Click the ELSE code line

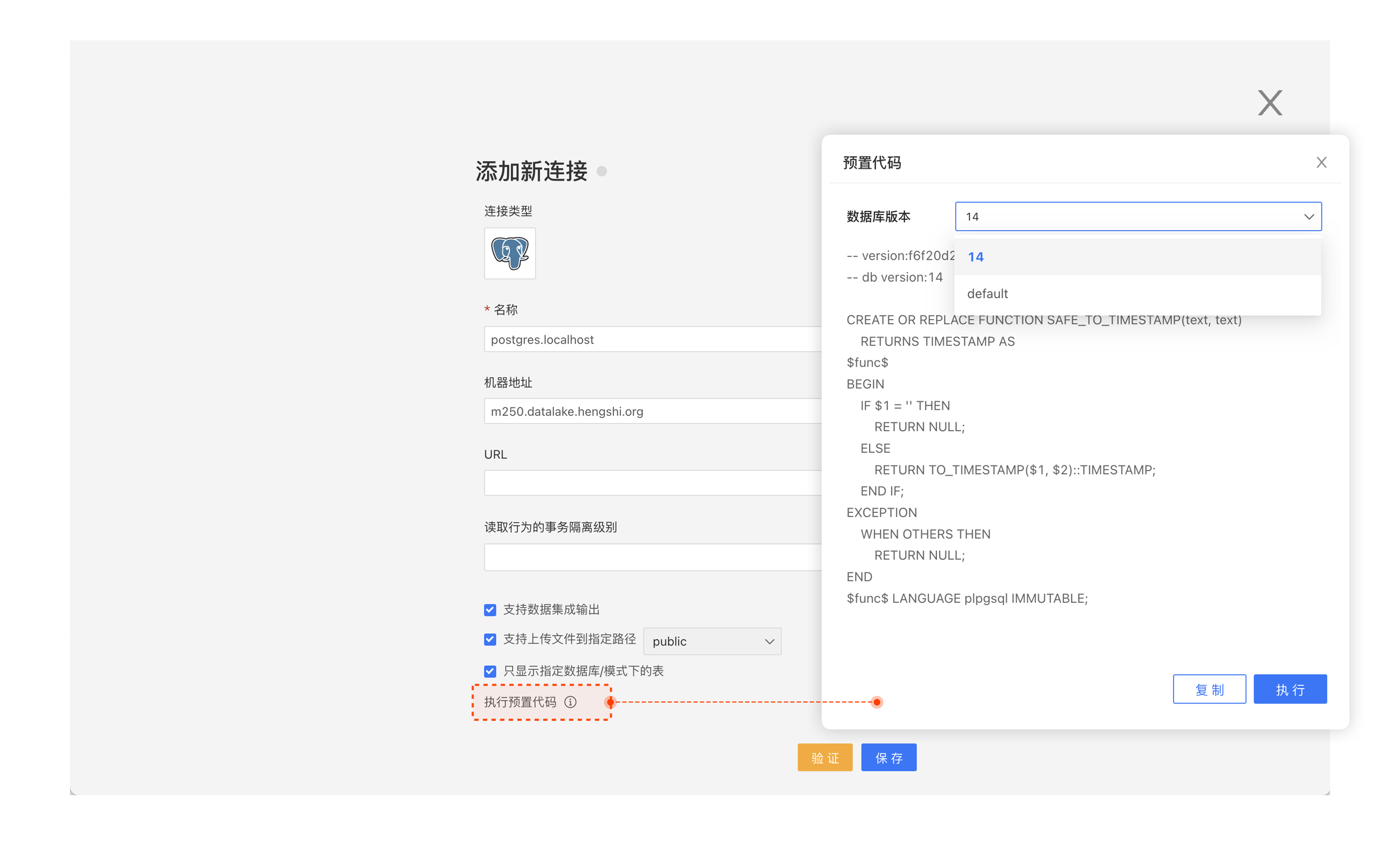coord(875,448)
